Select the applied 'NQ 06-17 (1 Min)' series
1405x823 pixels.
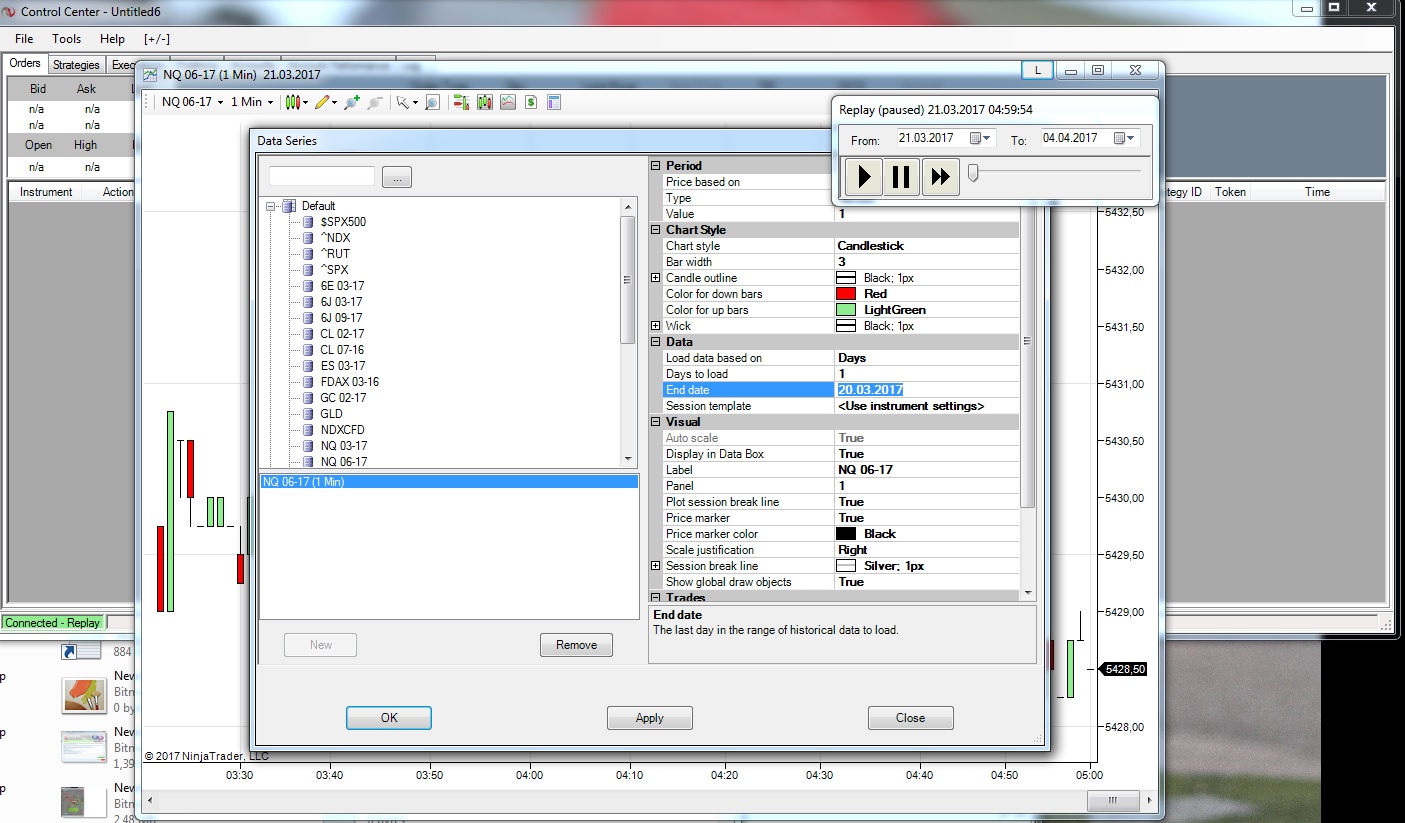click(449, 482)
